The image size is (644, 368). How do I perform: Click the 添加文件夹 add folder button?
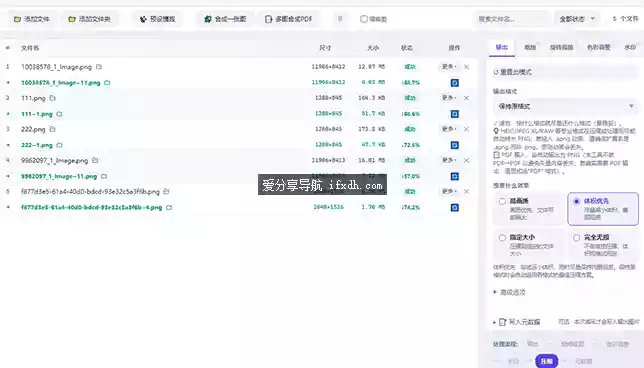(90, 19)
